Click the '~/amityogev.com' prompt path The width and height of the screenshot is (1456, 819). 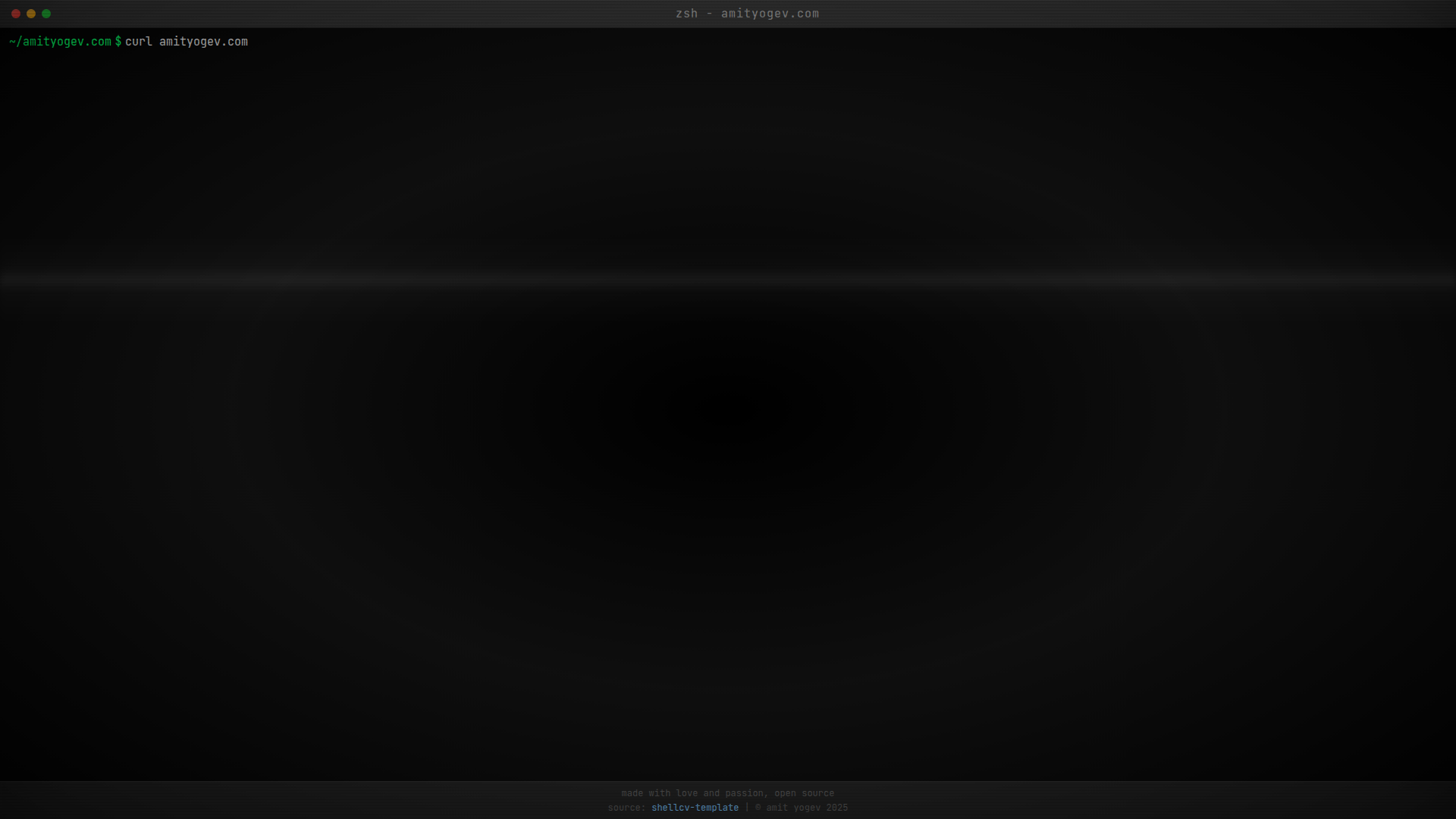60,42
